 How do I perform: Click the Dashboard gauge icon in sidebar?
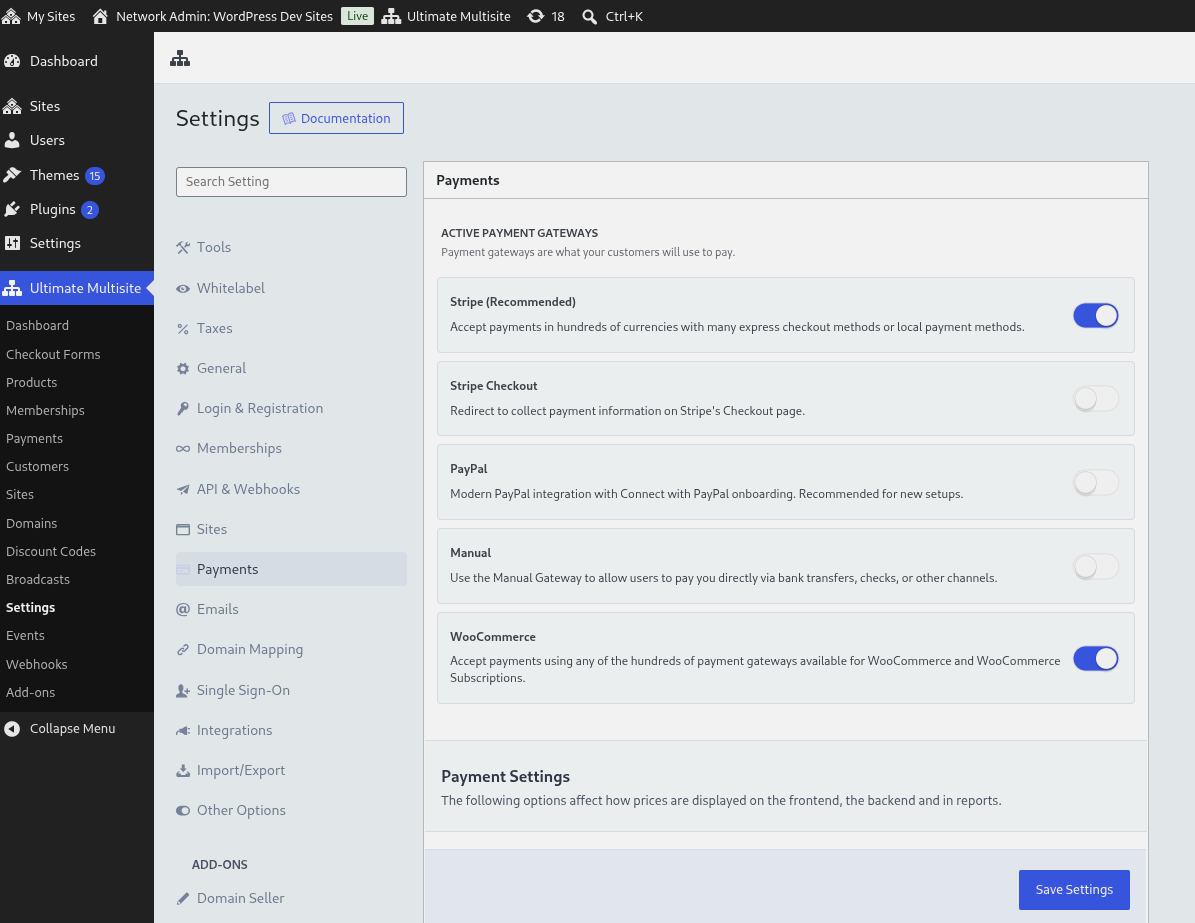point(12,61)
